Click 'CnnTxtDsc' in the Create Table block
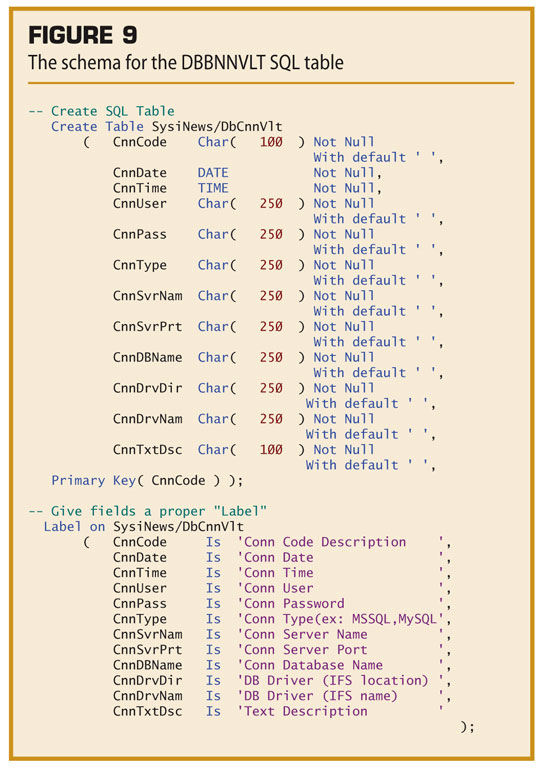The height and width of the screenshot is (770, 542). pos(147,450)
